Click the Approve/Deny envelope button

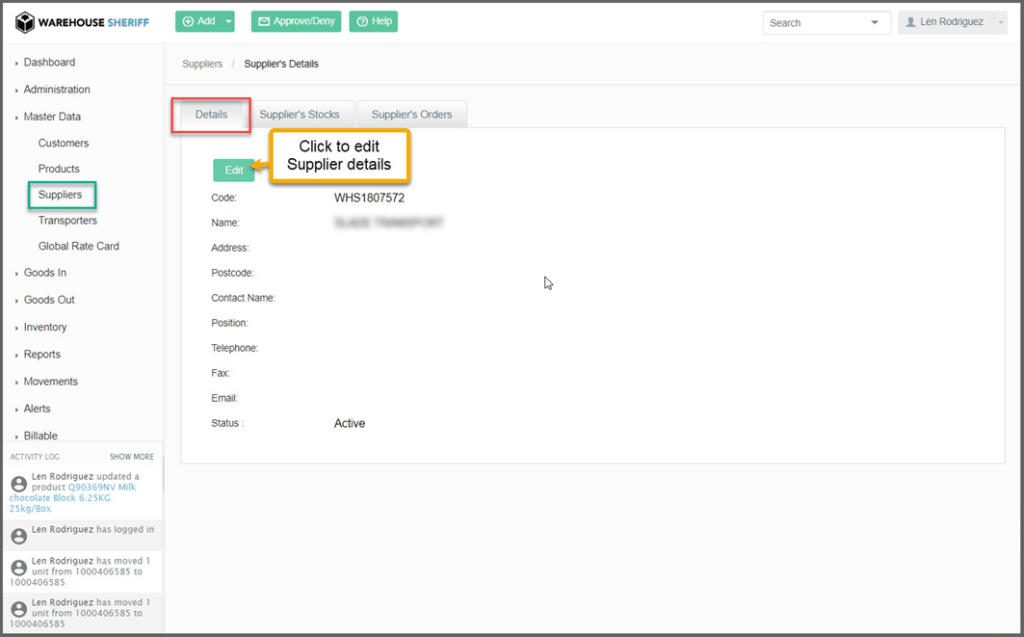[295, 21]
